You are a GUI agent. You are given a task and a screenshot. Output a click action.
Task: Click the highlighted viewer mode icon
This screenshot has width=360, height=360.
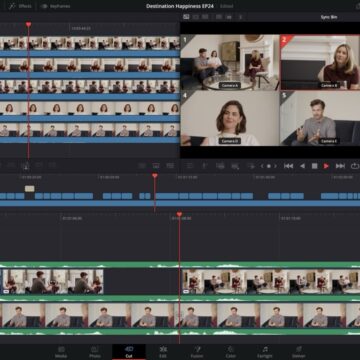[x=186, y=17]
